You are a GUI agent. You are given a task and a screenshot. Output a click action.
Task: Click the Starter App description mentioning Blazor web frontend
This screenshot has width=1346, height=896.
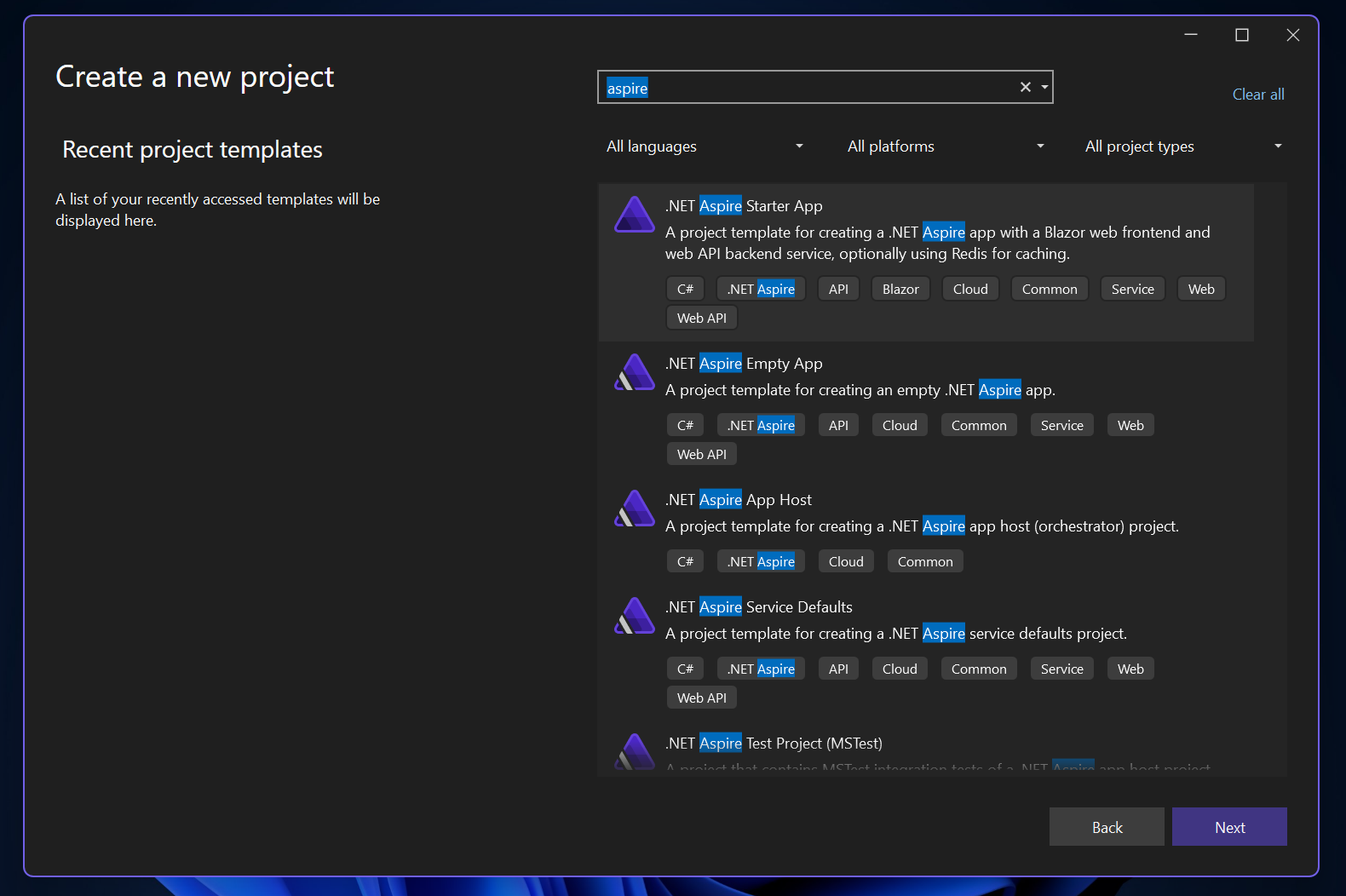938,243
